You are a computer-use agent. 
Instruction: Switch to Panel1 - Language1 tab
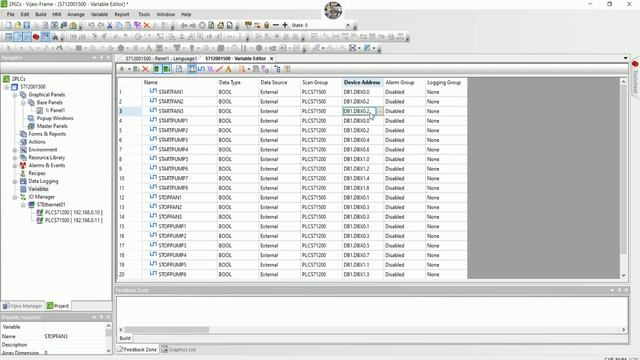tap(161, 58)
